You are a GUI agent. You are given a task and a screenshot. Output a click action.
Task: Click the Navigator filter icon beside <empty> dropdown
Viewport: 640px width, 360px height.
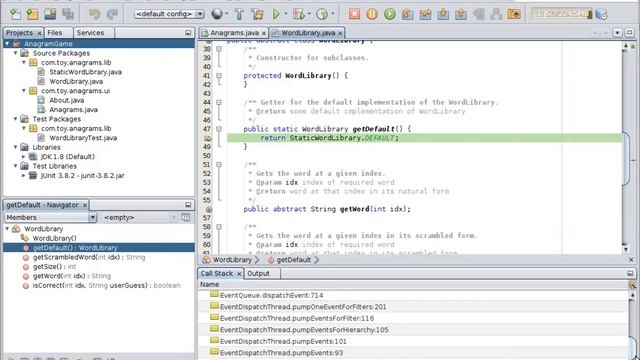(x=186, y=218)
